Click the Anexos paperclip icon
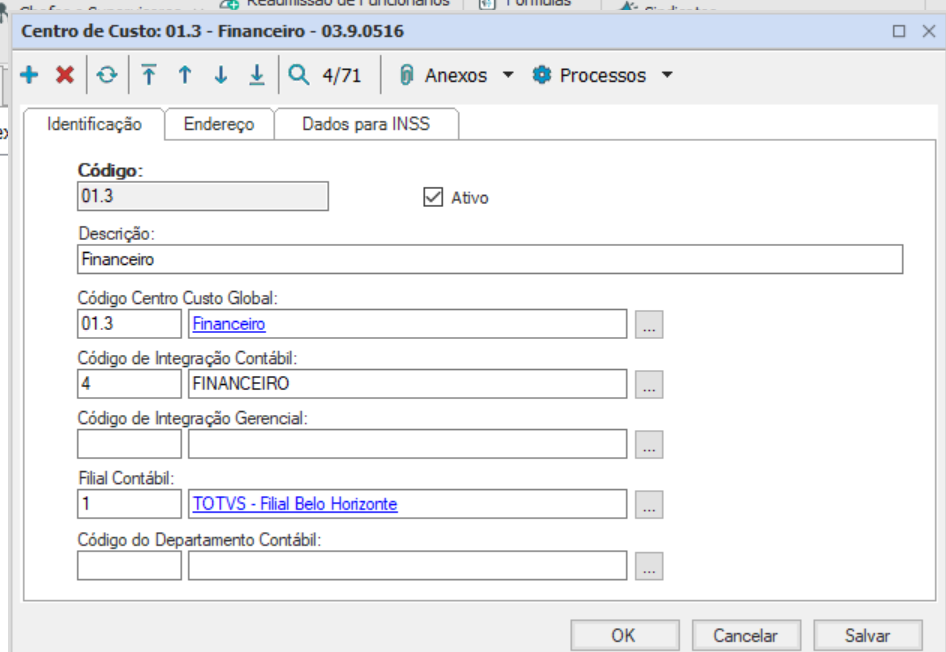Image resolution: width=946 pixels, height=652 pixels. coord(407,75)
